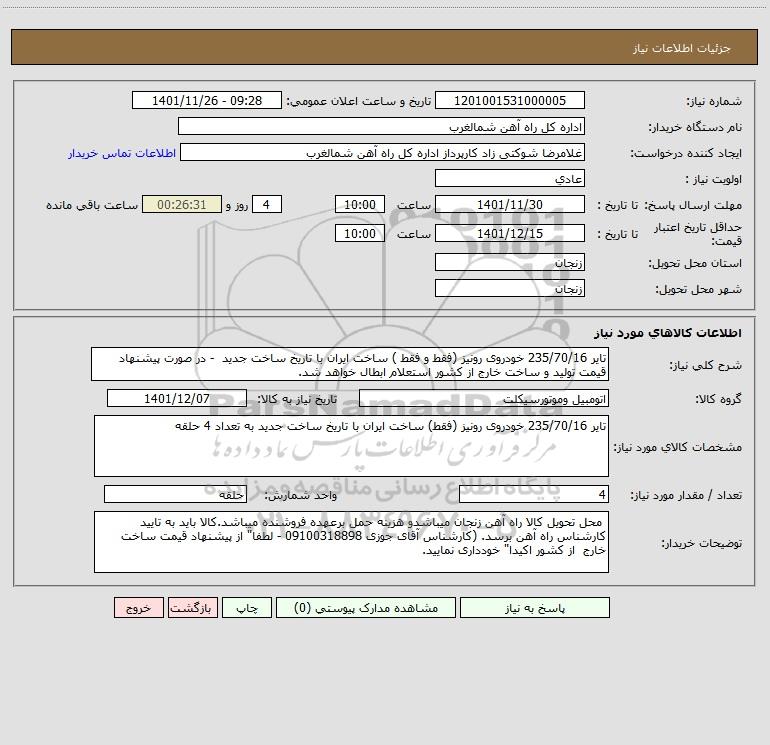770x745 pixels.
Task: Click the 'شهر محل تحویل:' label
Action: [698, 290]
